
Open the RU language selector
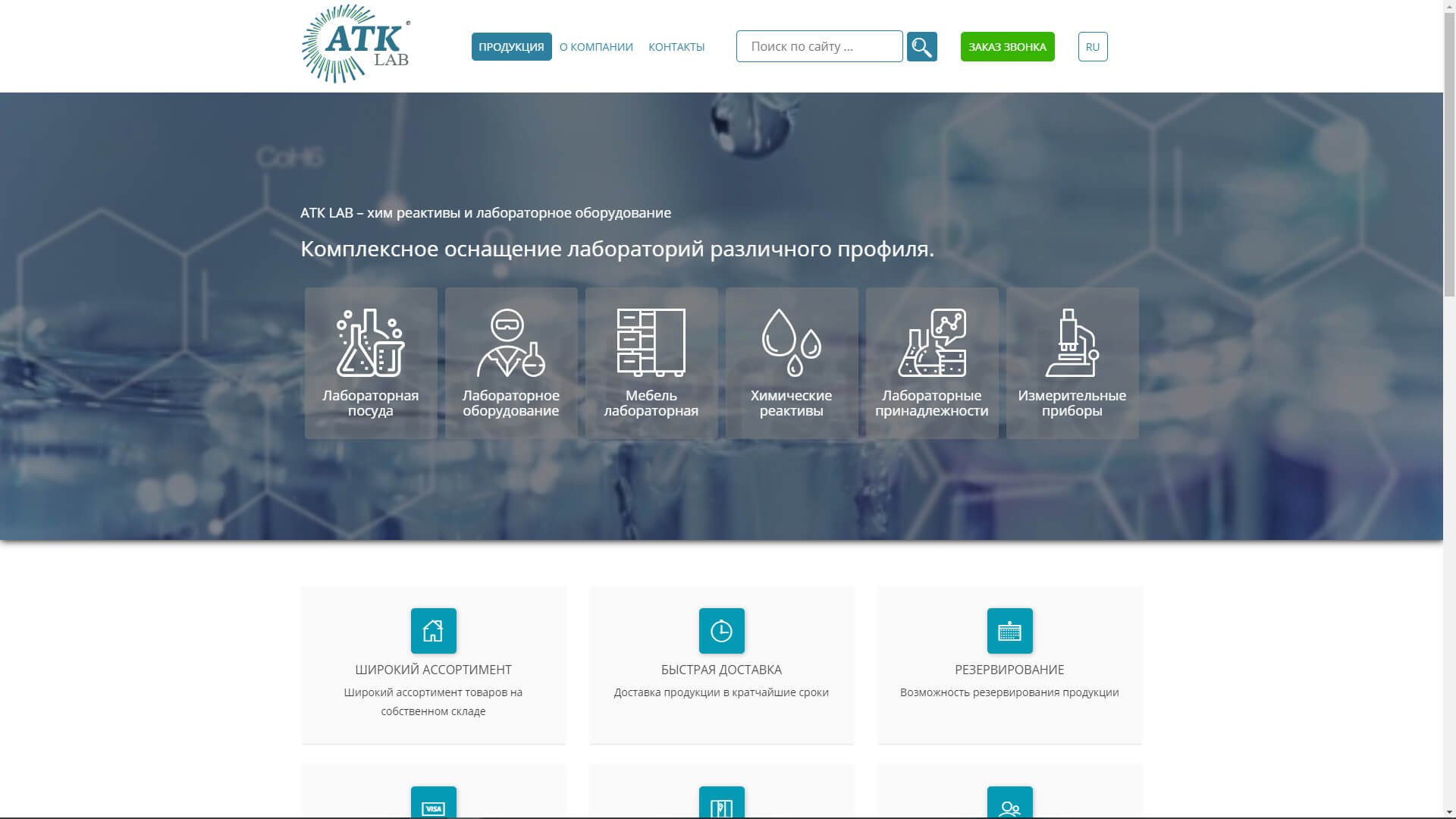pos(1093,47)
